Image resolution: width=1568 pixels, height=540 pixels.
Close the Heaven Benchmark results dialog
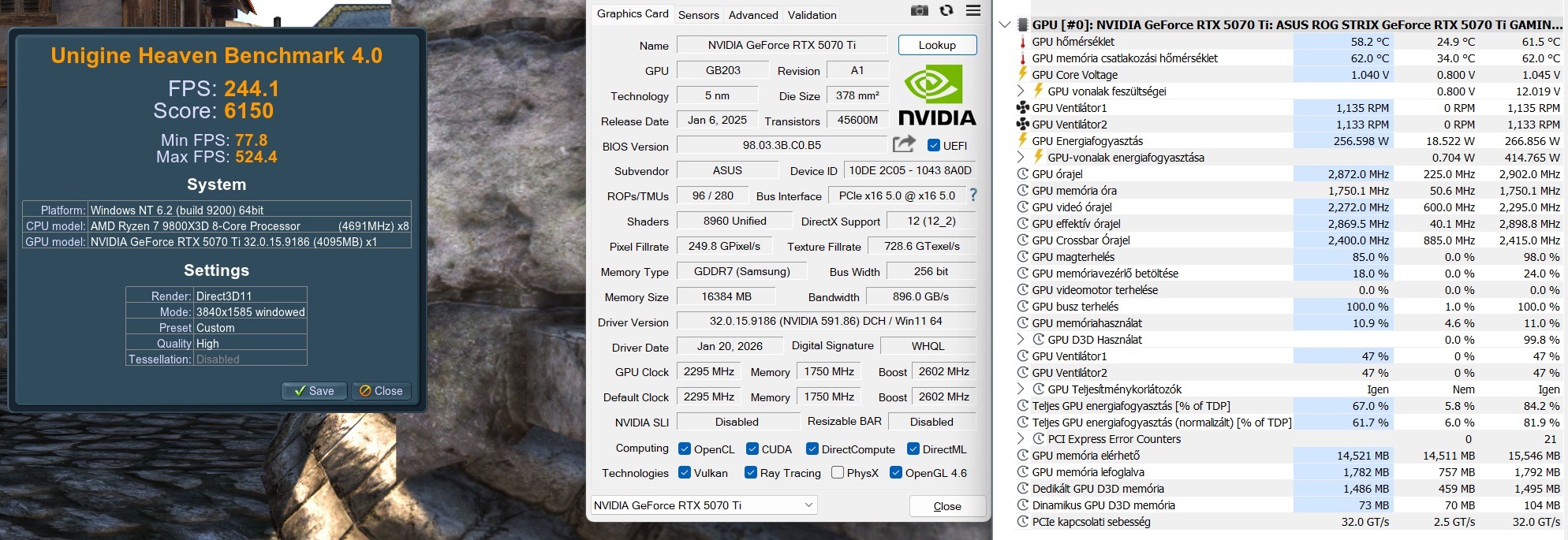pos(381,391)
